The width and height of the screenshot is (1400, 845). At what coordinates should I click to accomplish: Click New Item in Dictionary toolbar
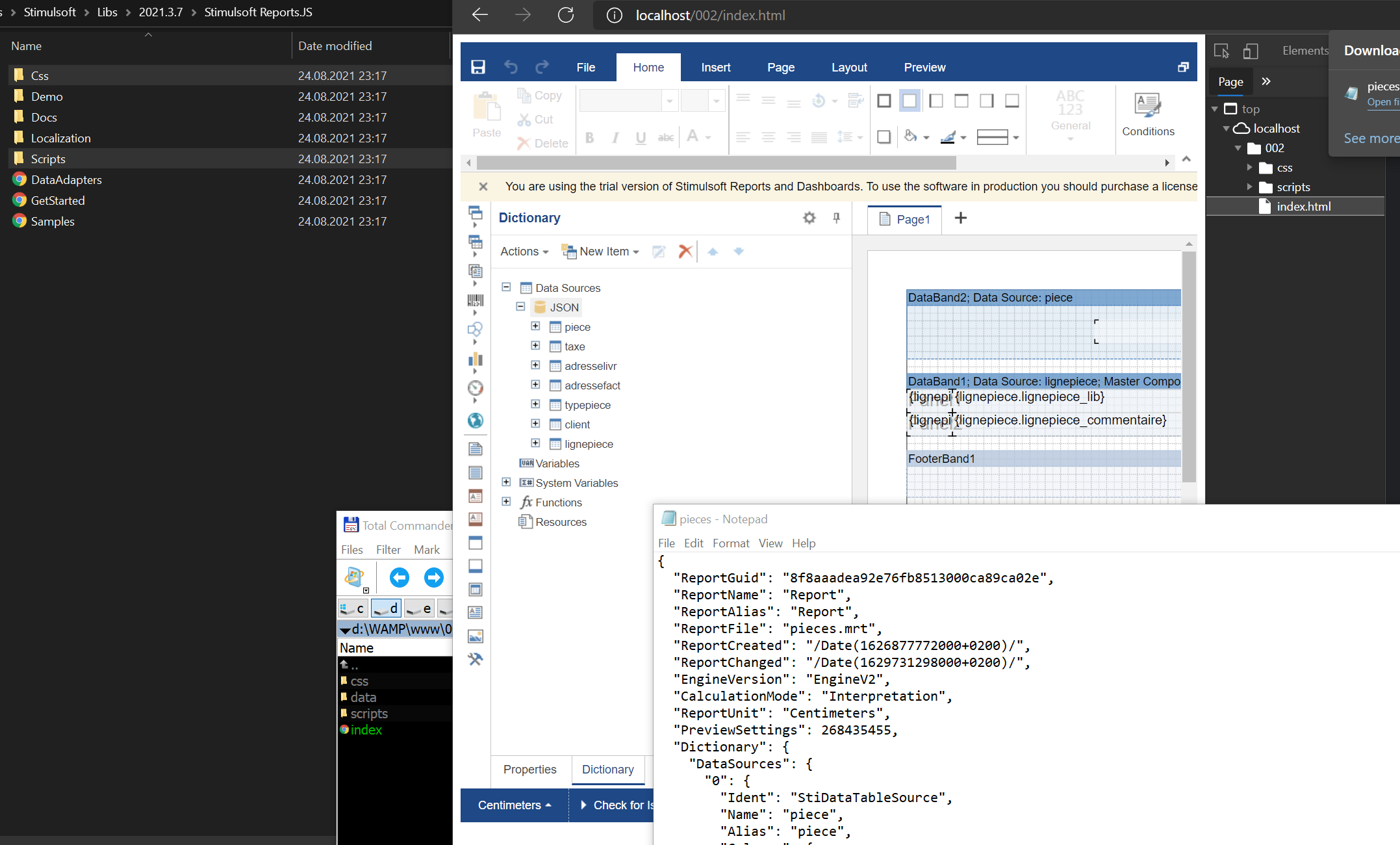(599, 251)
